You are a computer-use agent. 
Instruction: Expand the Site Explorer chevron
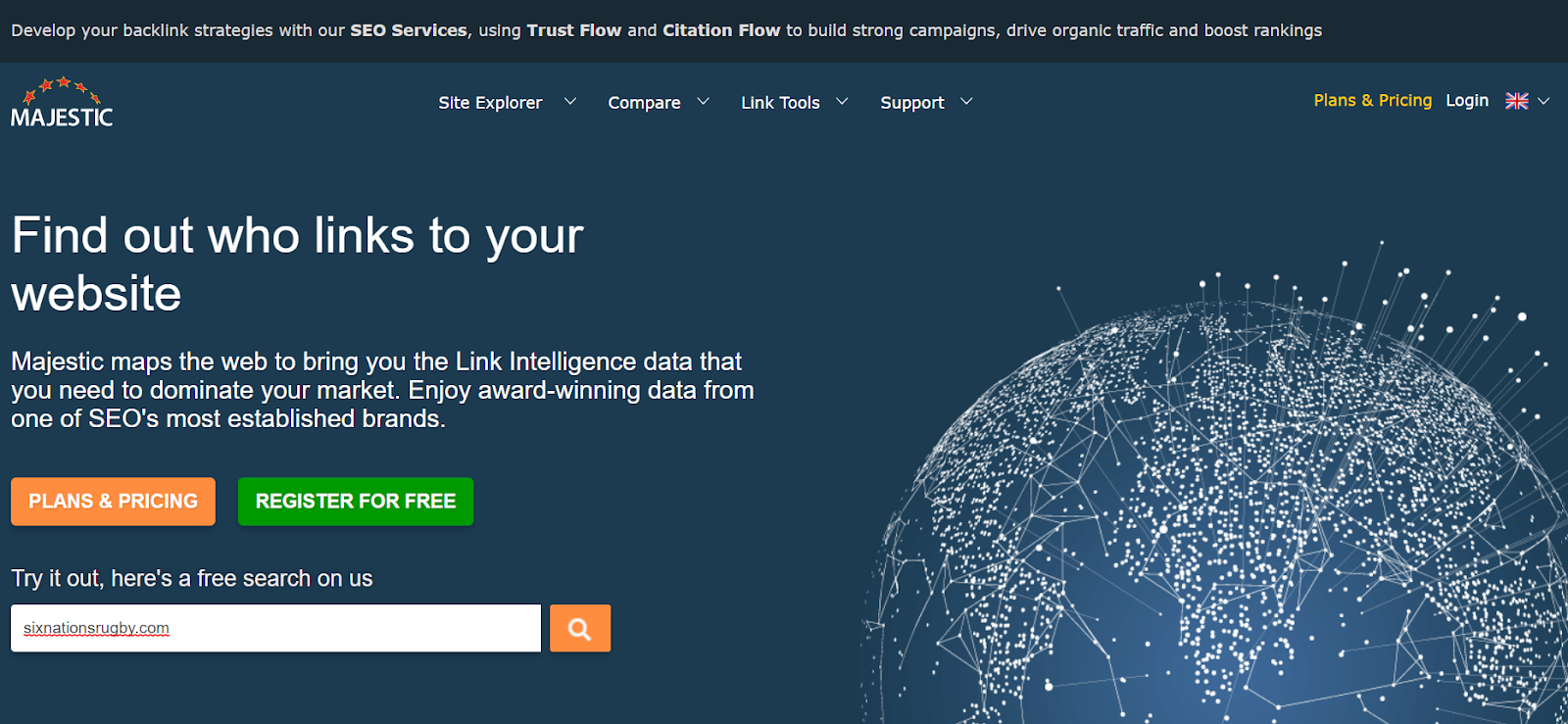click(x=570, y=101)
